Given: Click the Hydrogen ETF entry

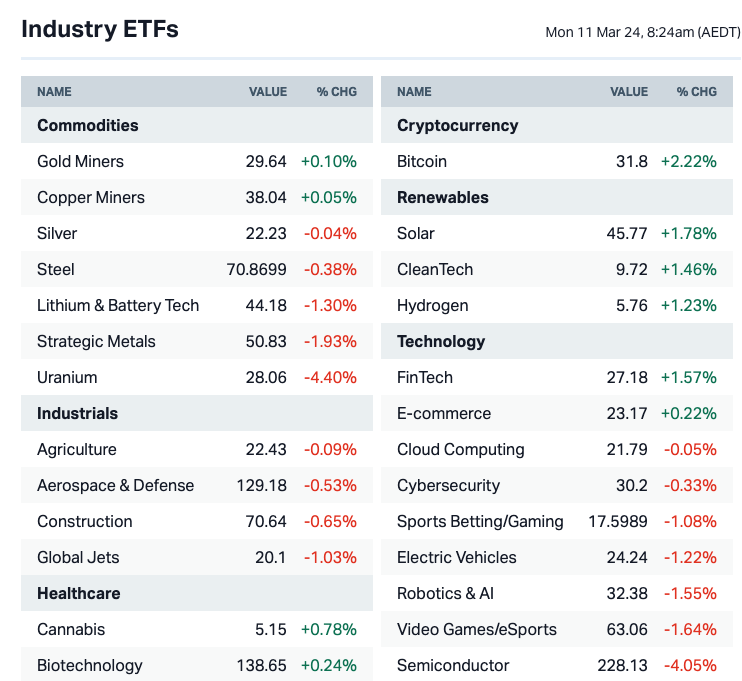Looking at the screenshot, I should tap(432, 305).
